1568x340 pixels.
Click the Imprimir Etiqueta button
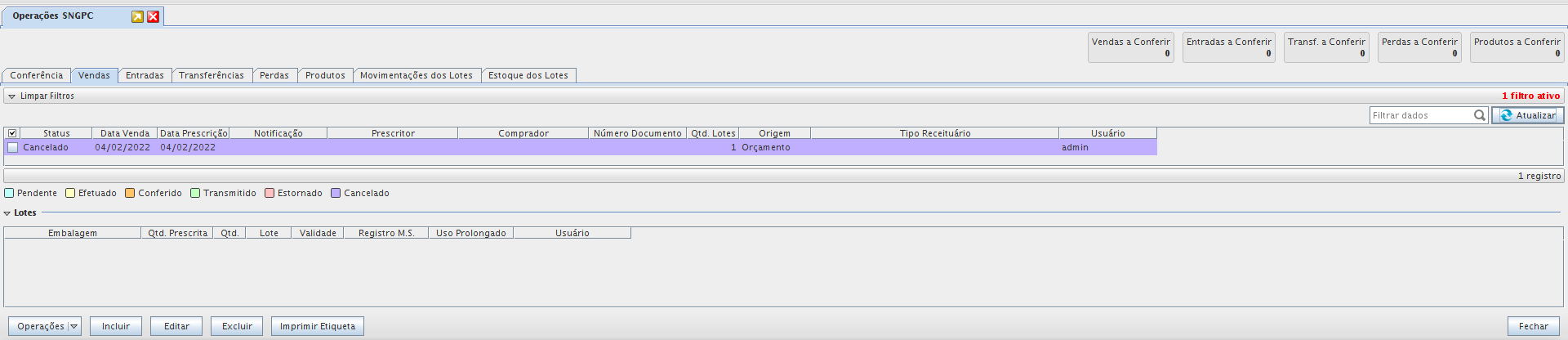pos(318,326)
